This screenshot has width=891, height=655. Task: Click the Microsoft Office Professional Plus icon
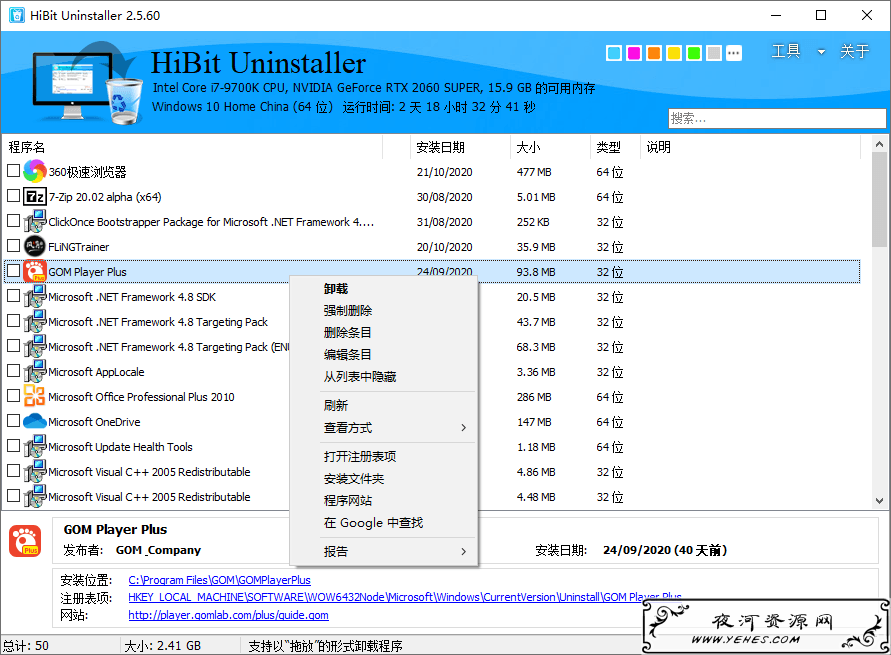35,396
